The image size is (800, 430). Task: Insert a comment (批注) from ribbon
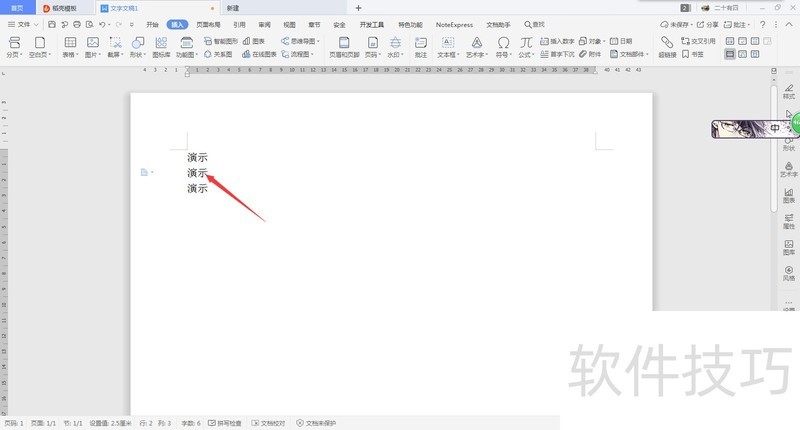[x=421, y=46]
